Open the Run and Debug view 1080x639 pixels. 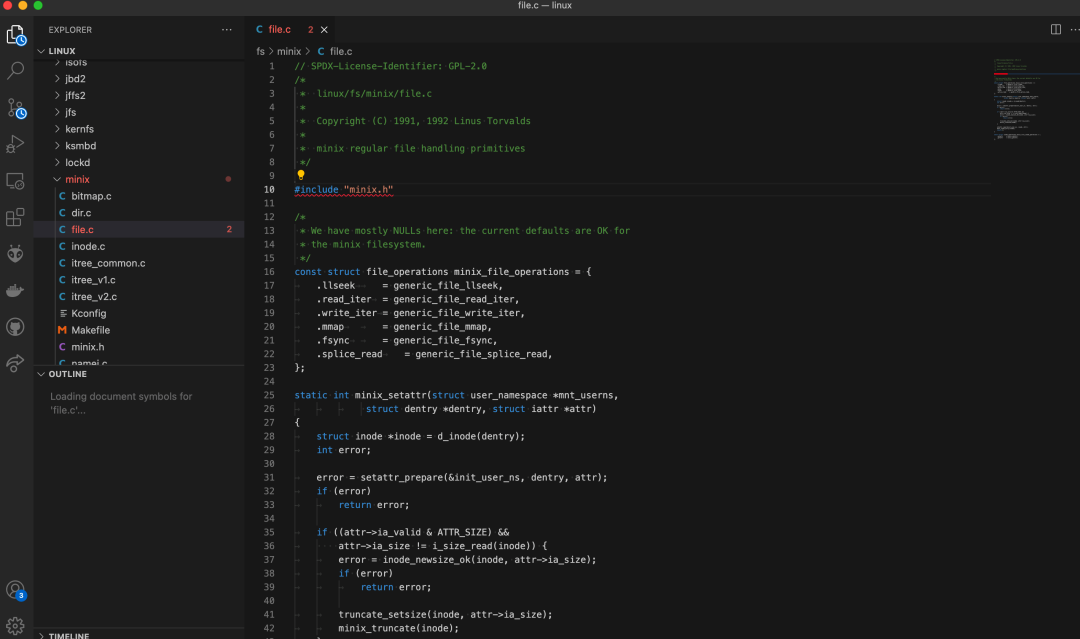15,144
